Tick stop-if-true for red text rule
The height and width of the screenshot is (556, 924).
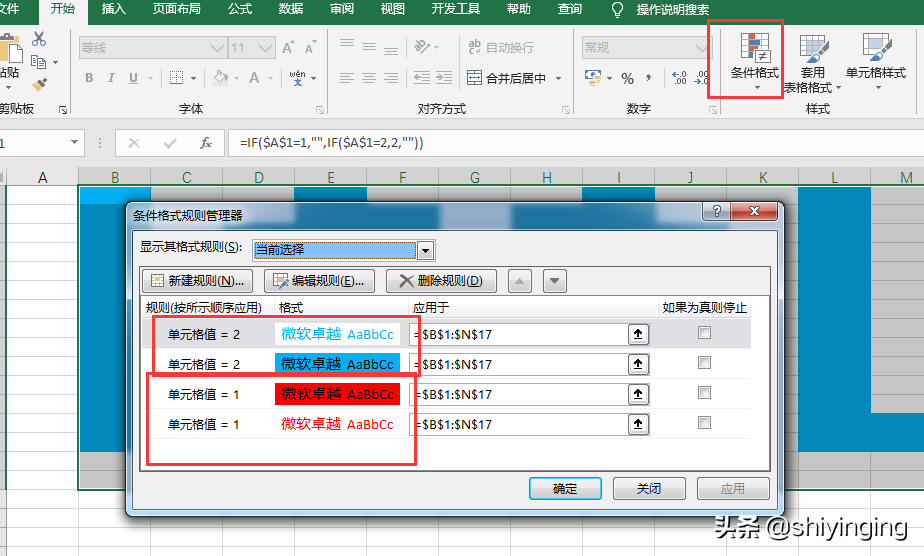pyautogui.click(x=704, y=423)
